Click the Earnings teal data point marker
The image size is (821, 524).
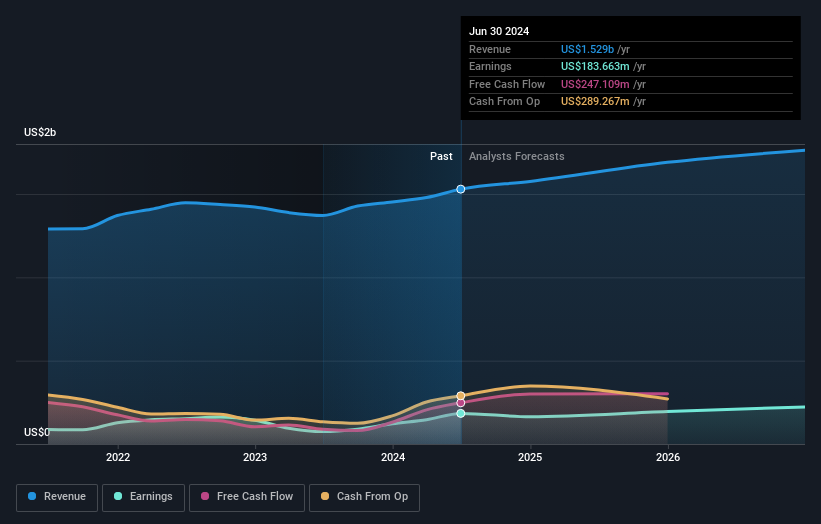click(461, 414)
